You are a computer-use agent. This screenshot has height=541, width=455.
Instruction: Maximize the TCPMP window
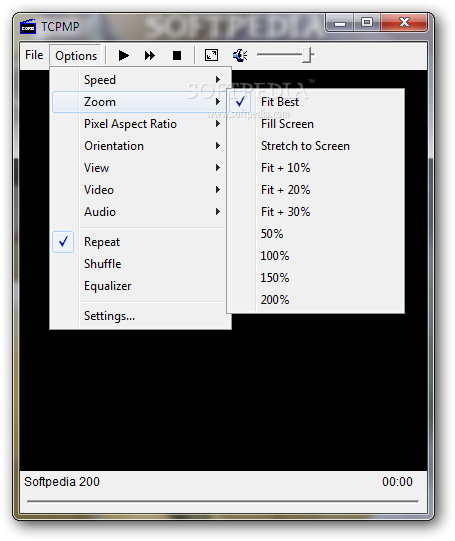[x=367, y=23]
